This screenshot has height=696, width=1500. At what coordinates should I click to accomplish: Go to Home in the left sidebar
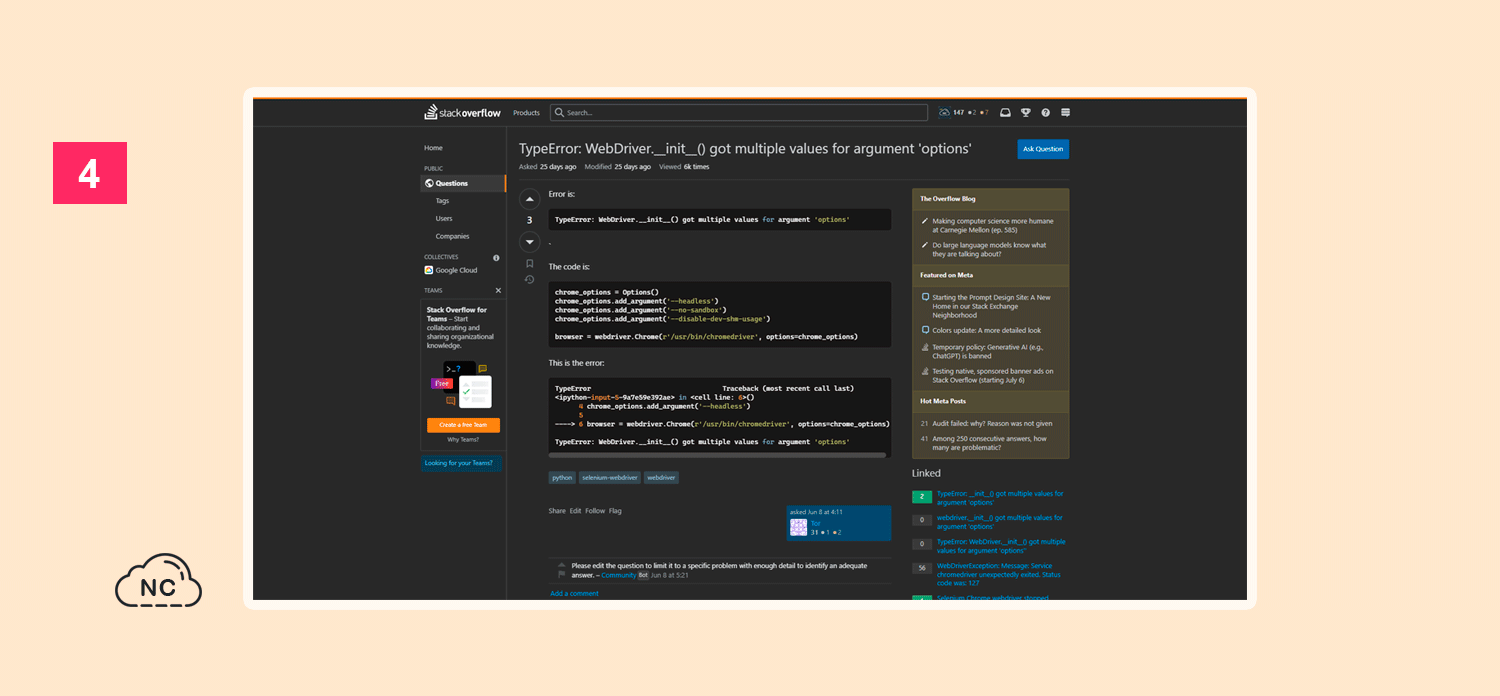pyautogui.click(x=433, y=148)
